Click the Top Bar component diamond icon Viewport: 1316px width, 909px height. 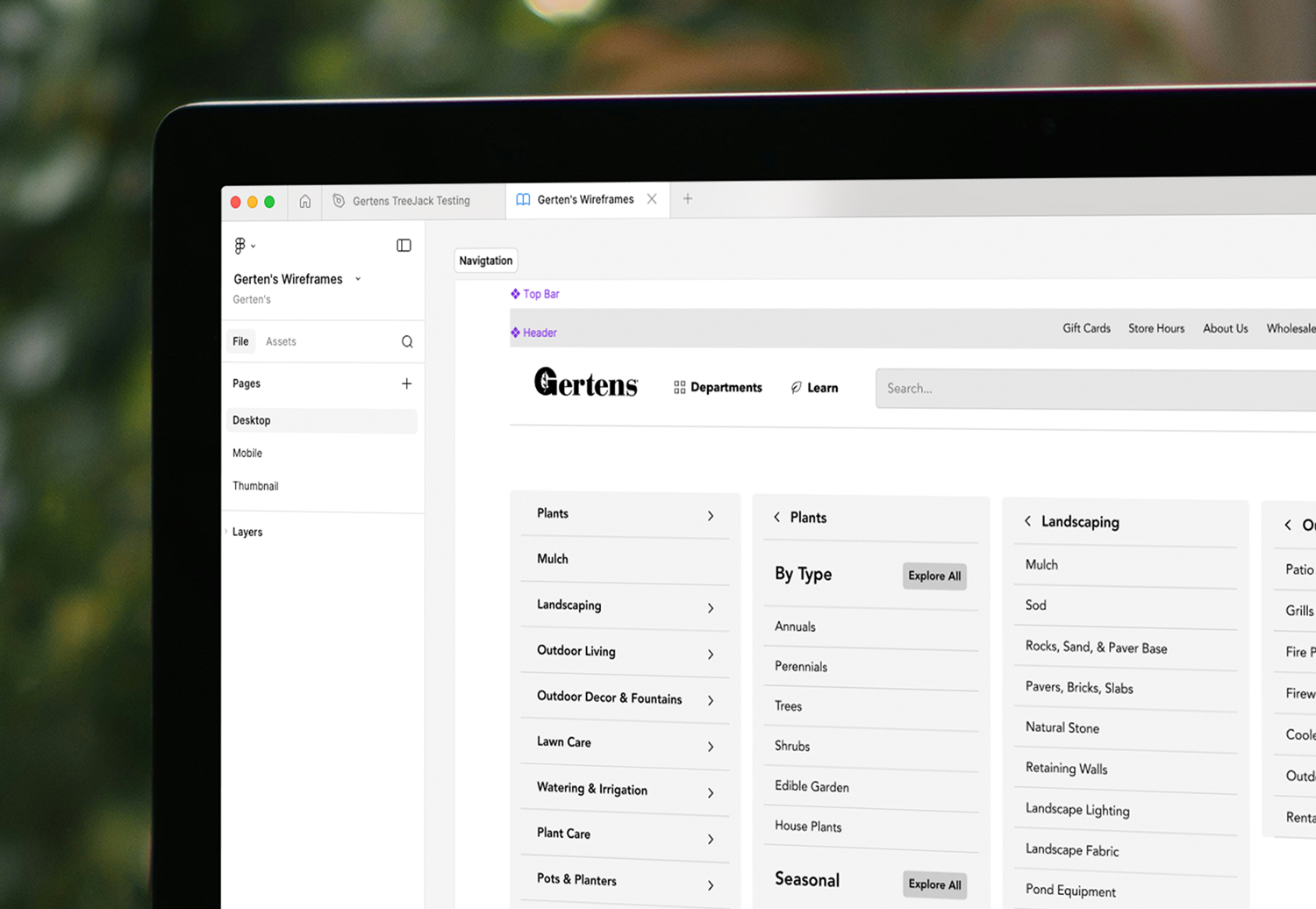(515, 294)
